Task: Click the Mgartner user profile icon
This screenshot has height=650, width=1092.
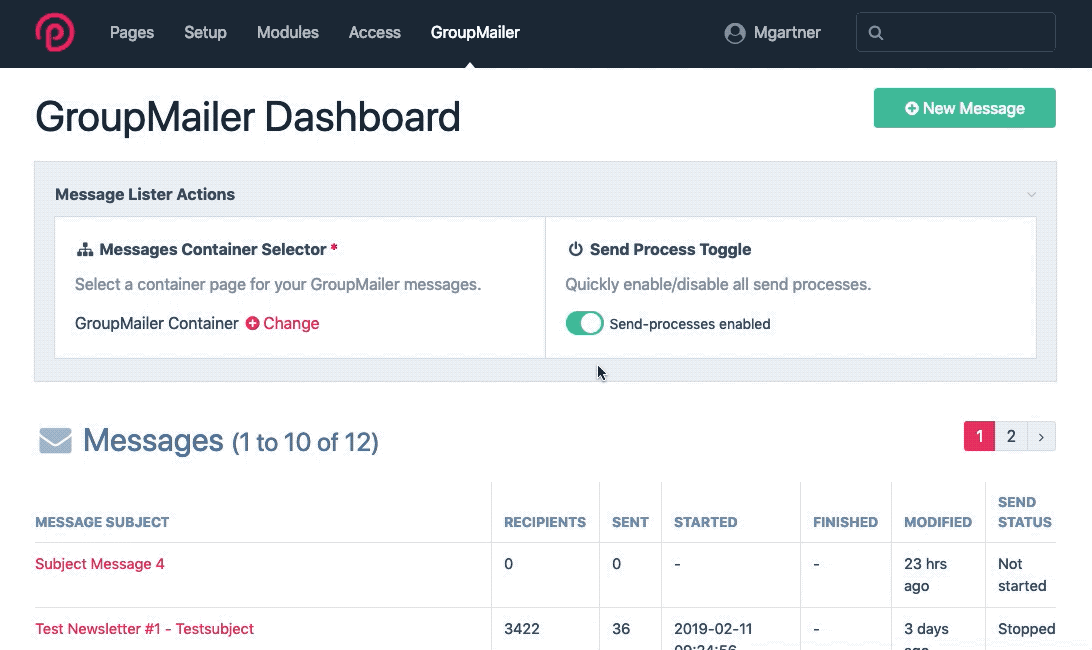Action: [x=735, y=33]
